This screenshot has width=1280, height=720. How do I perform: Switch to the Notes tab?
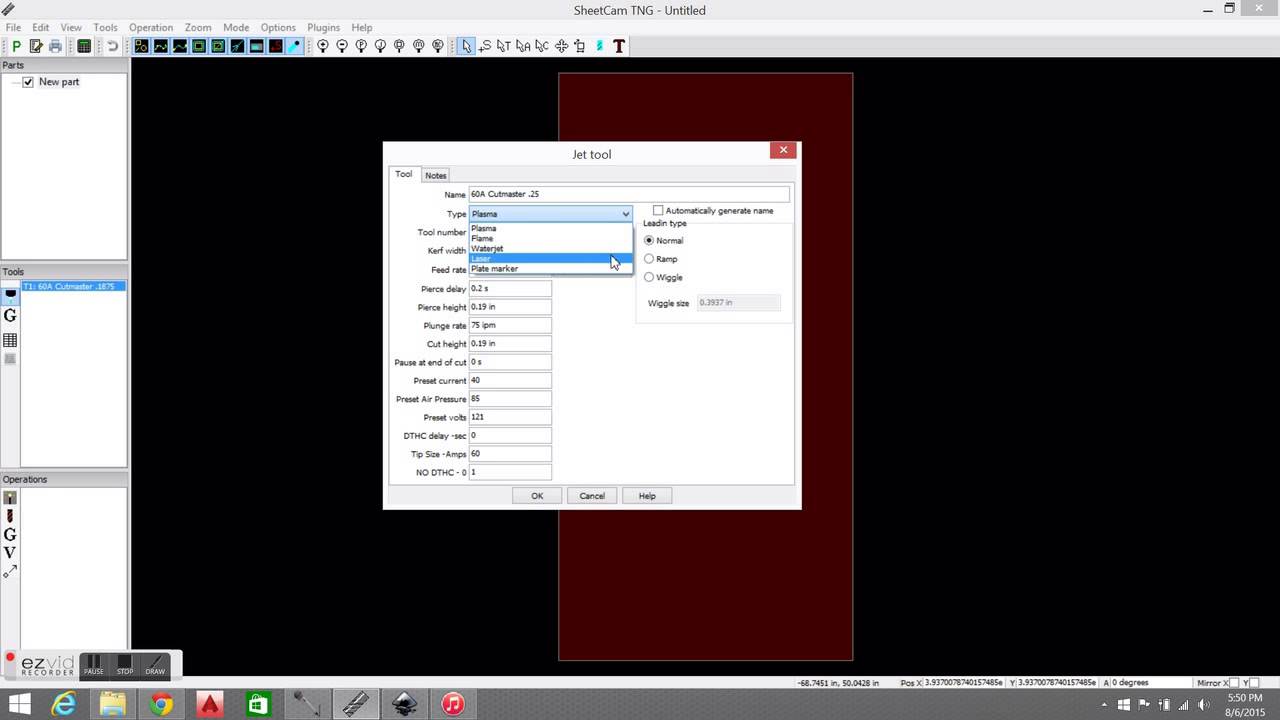(436, 175)
